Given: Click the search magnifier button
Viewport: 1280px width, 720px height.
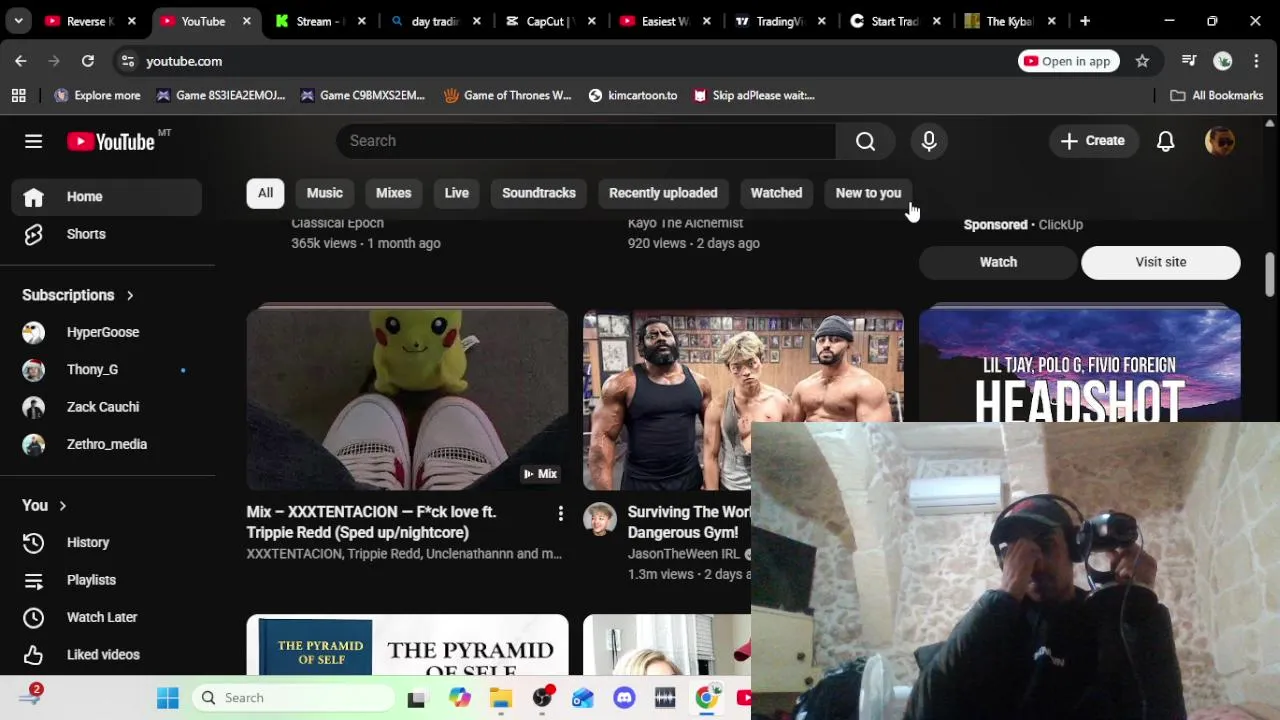Looking at the screenshot, I should pyautogui.click(x=866, y=141).
